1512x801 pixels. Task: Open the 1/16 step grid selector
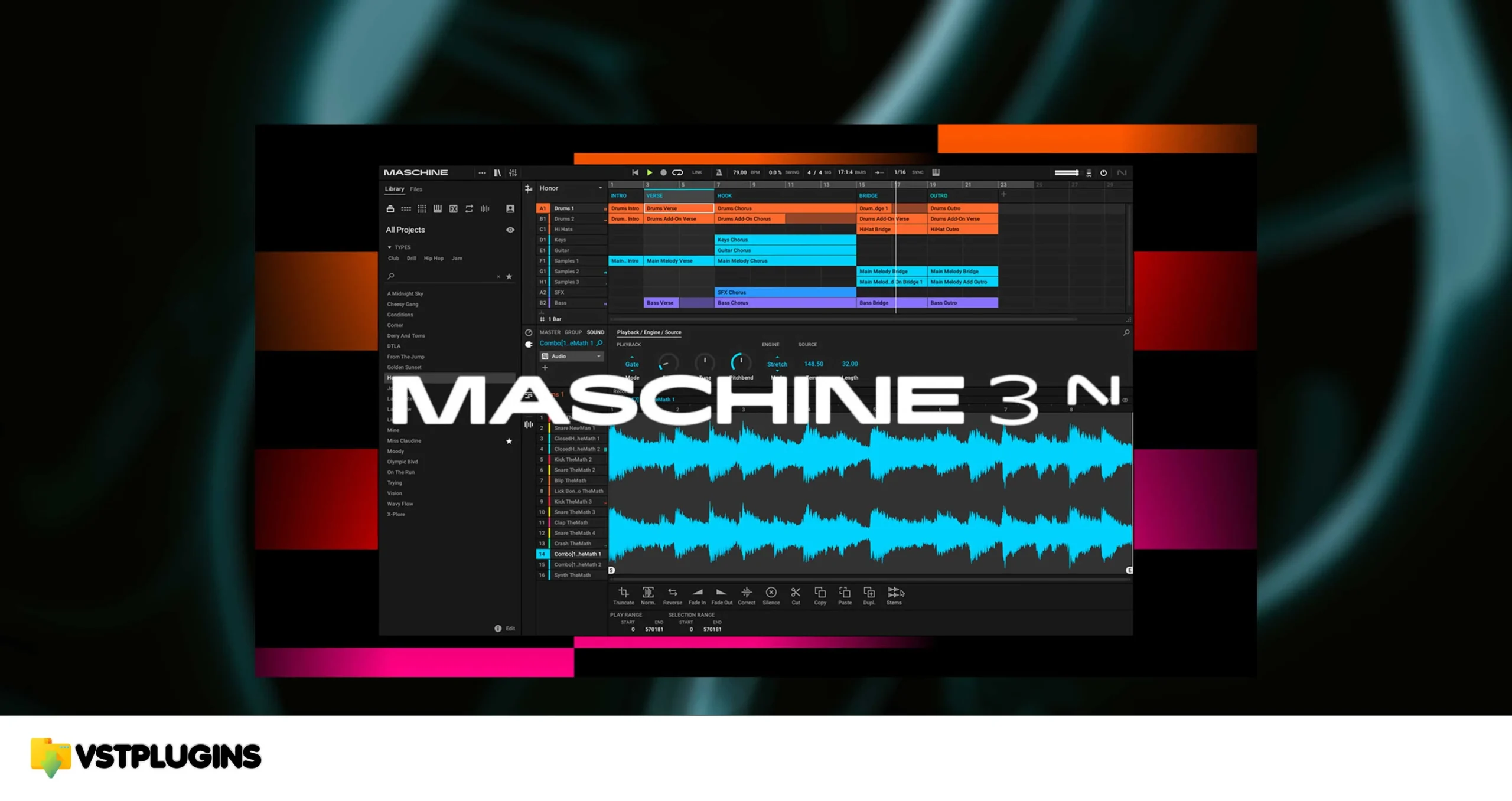click(x=900, y=172)
